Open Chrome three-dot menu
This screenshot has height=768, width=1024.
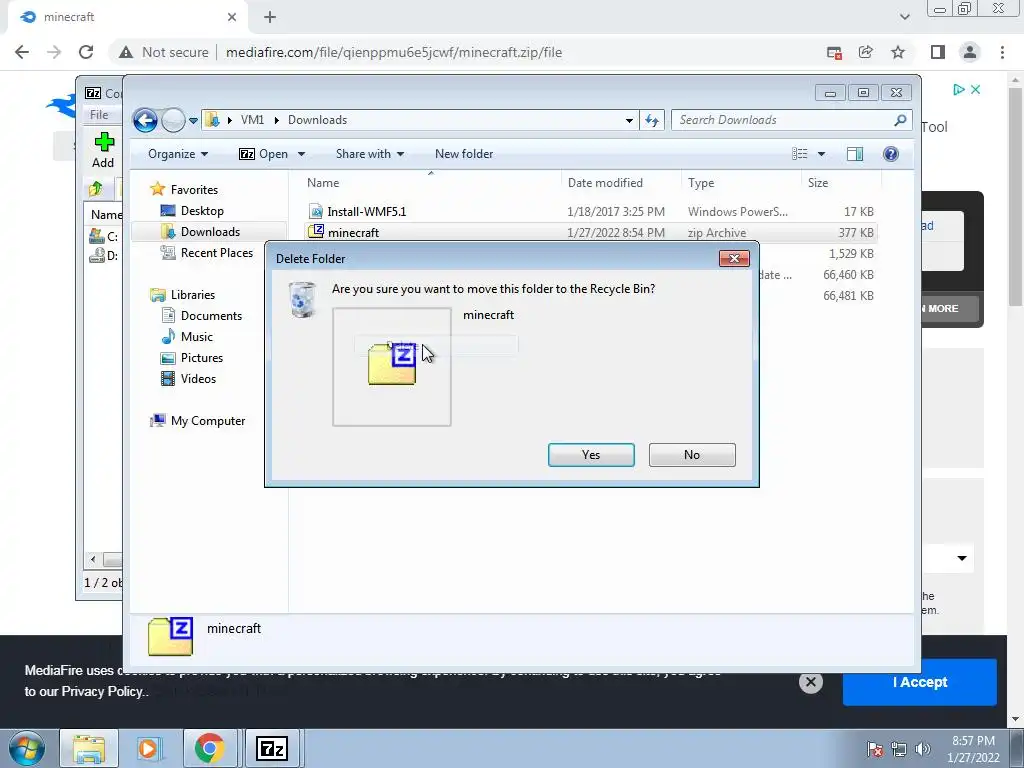click(x=1002, y=52)
